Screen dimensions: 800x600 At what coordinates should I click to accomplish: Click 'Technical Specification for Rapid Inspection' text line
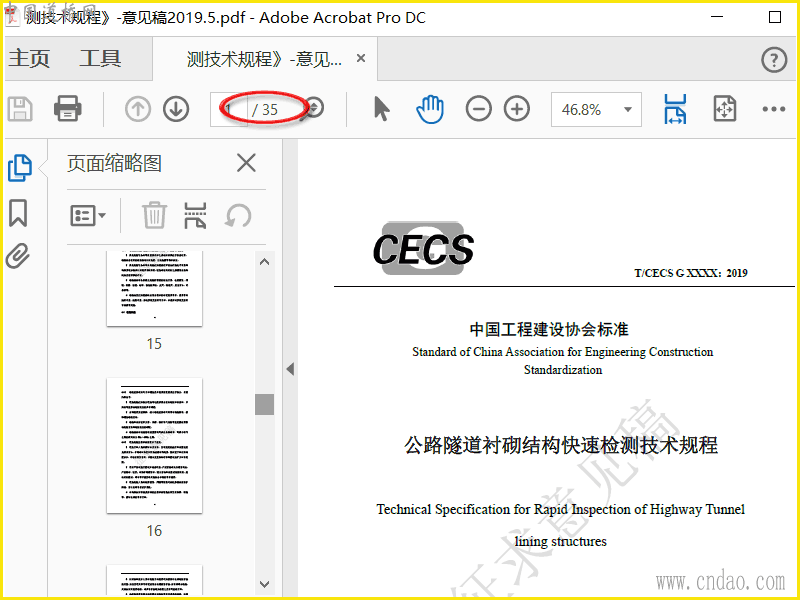pos(561,509)
